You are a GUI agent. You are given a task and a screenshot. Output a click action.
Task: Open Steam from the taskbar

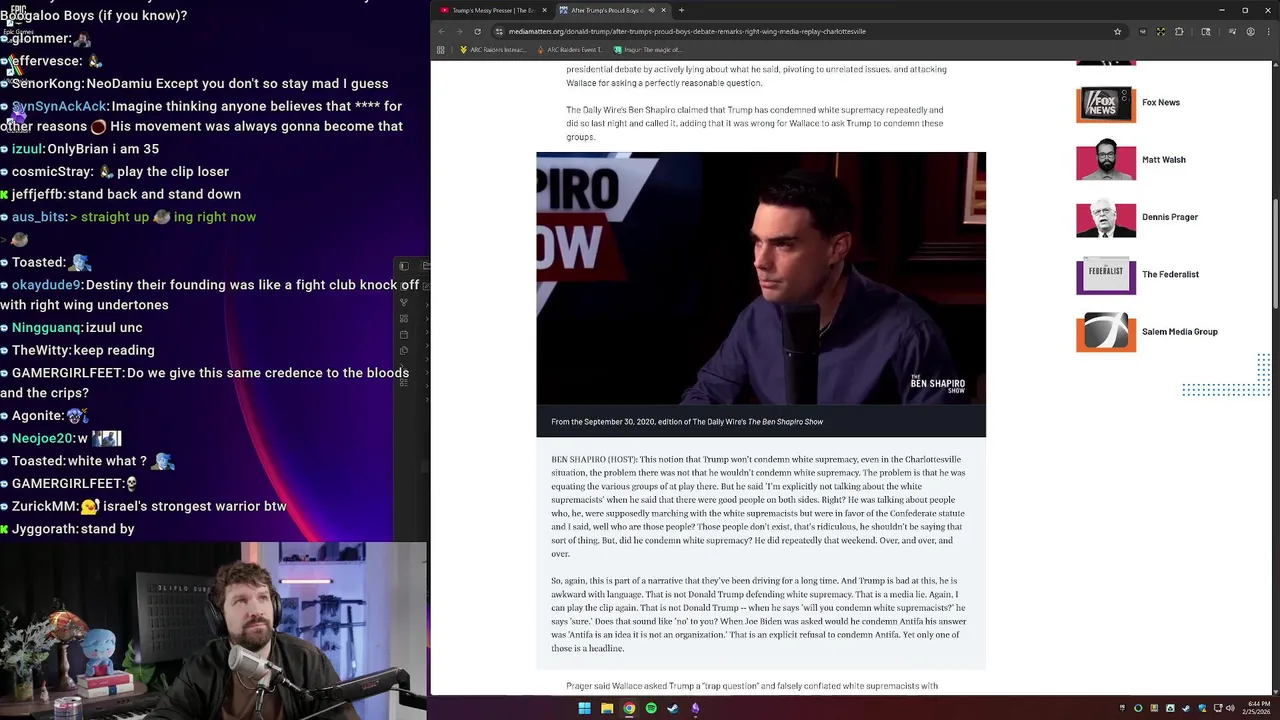[673, 708]
